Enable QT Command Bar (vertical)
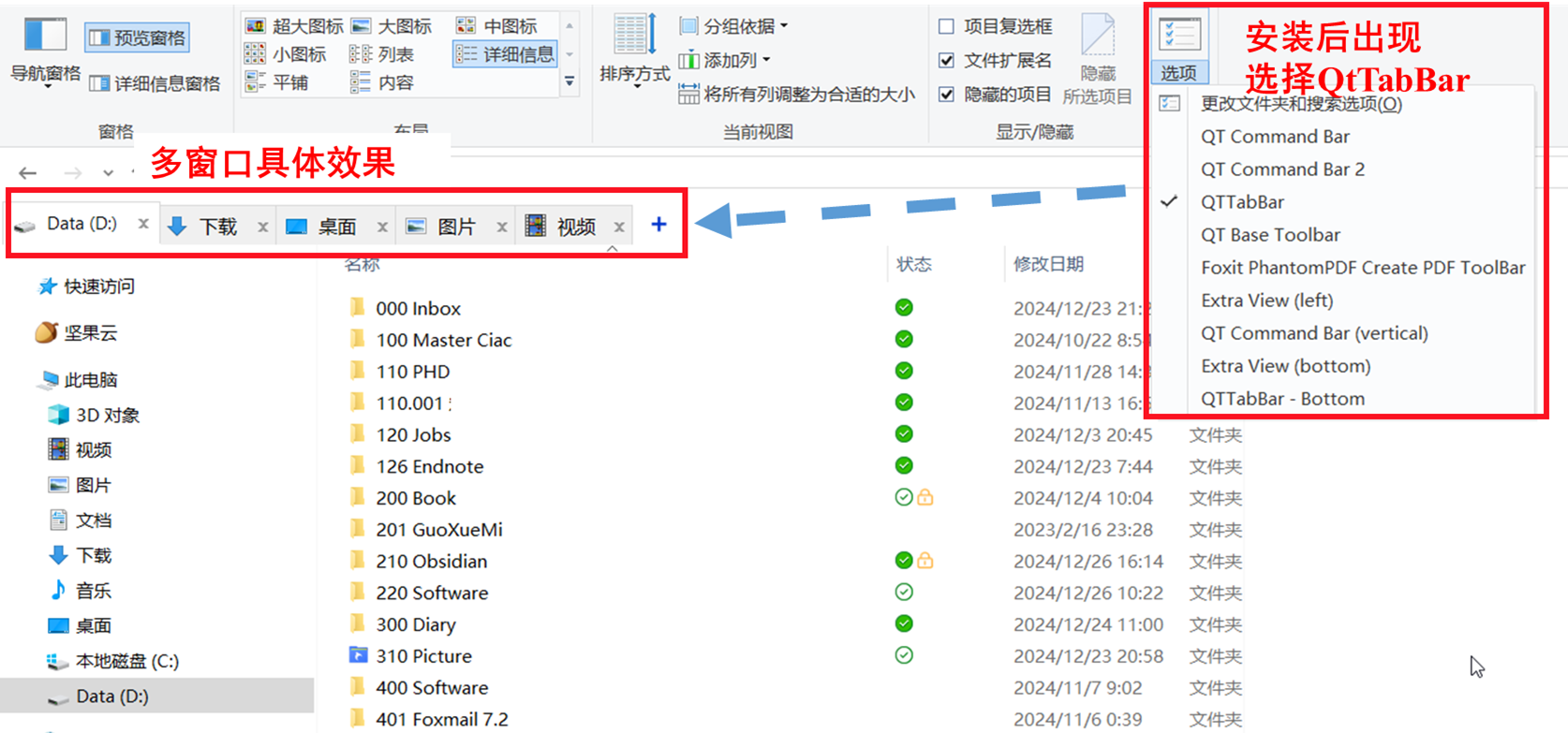Viewport: 1568px width, 733px height. coord(1314,333)
